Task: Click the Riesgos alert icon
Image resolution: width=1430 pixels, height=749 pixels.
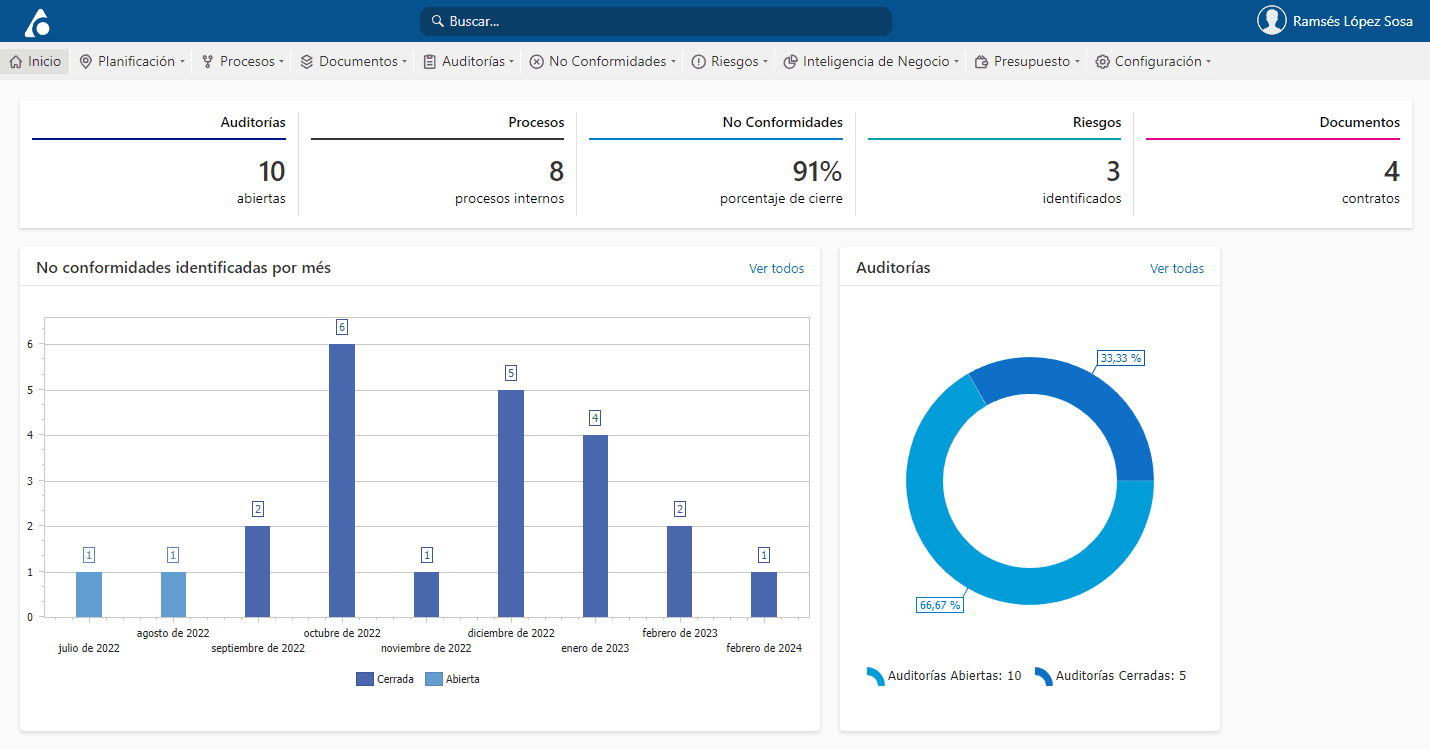Action: click(x=699, y=62)
